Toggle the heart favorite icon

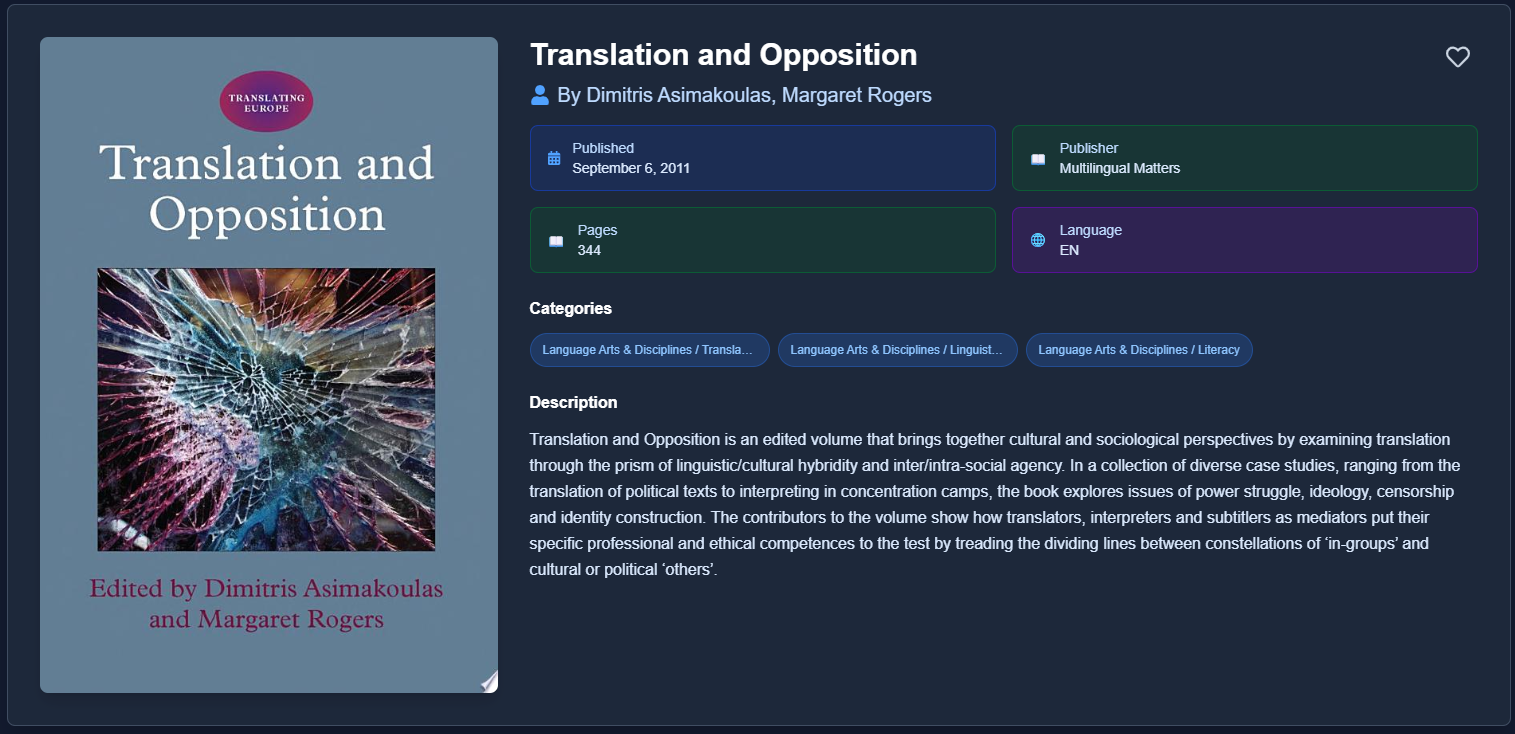[x=1457, y=57]
